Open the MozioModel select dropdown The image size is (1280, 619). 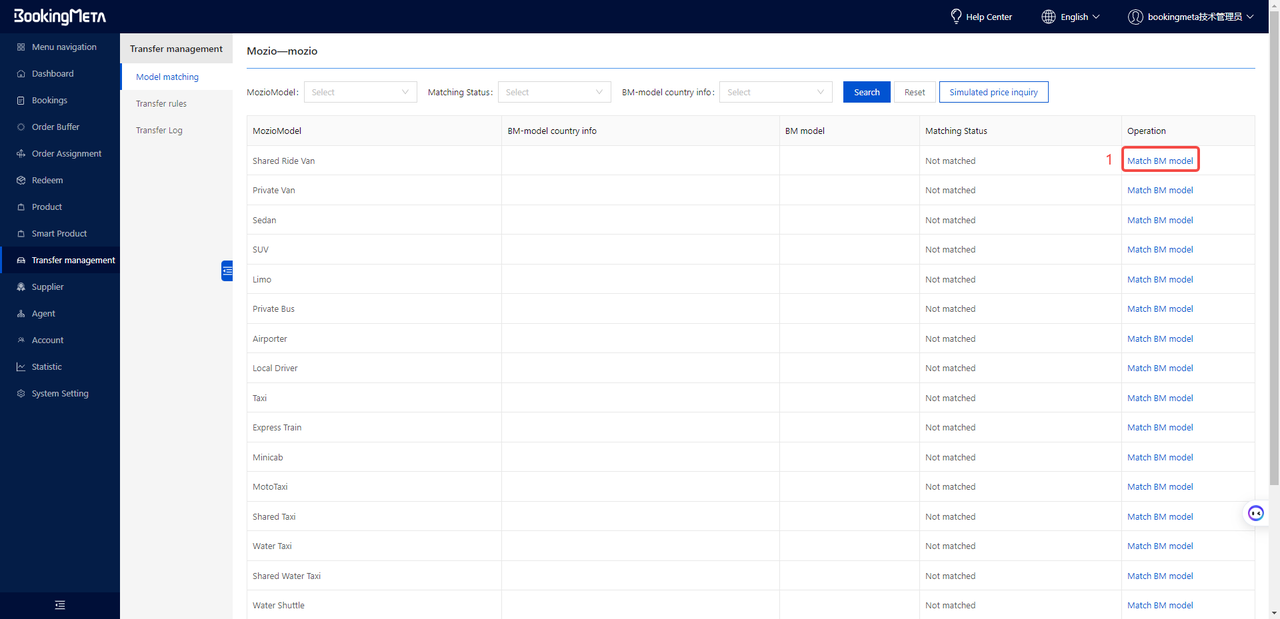tap(360, 92)
